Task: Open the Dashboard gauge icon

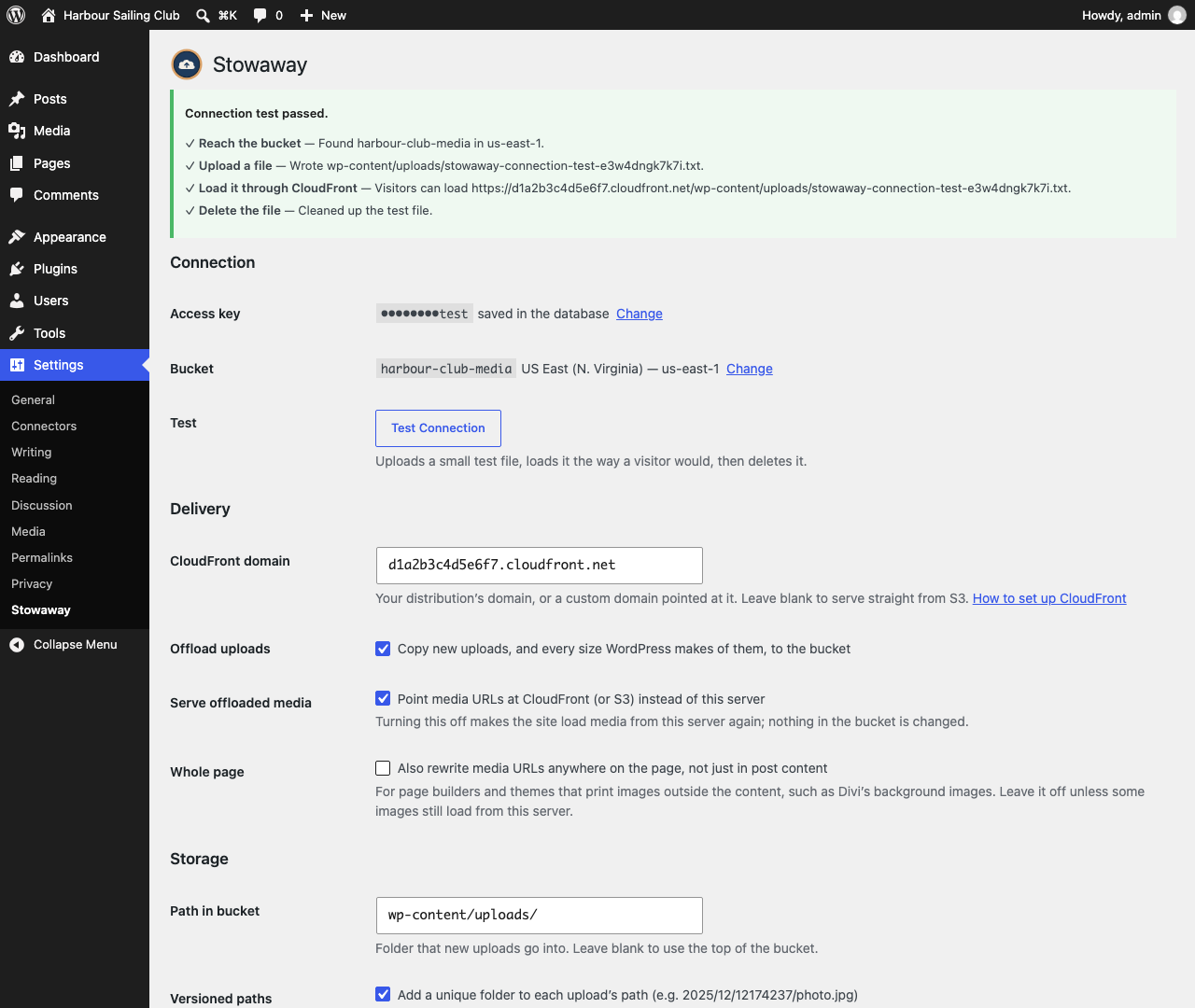Action: (17, 57)
